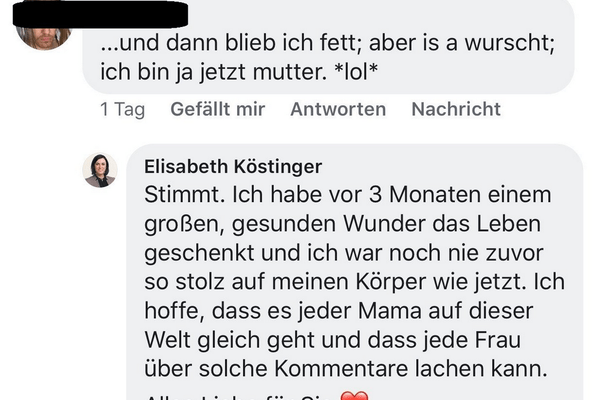
Task: Tap Elisabeth Köstinger's round avatar
Action: [100, 170]
